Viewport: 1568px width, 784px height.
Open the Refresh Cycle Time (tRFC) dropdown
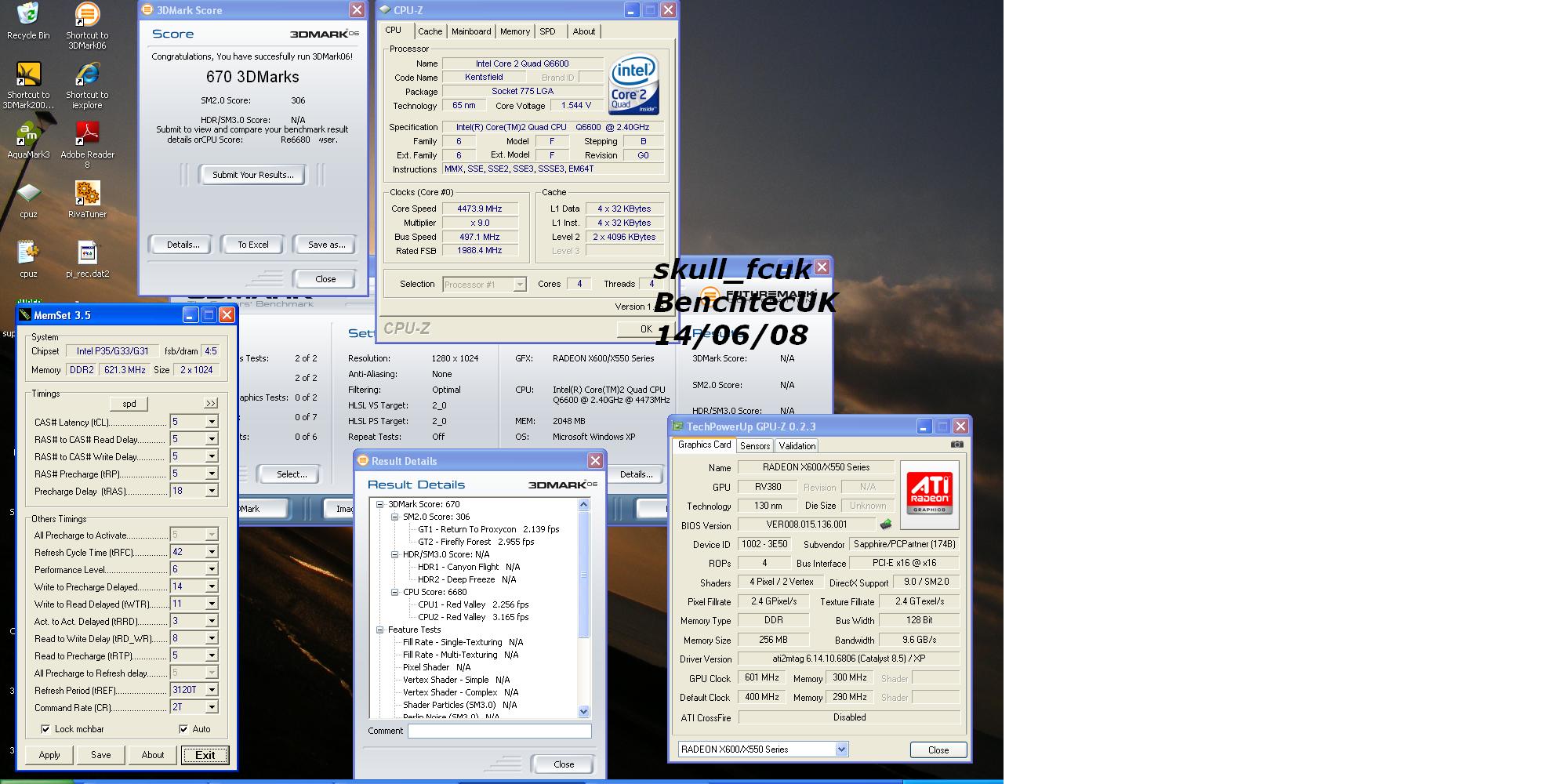(212, 552)
